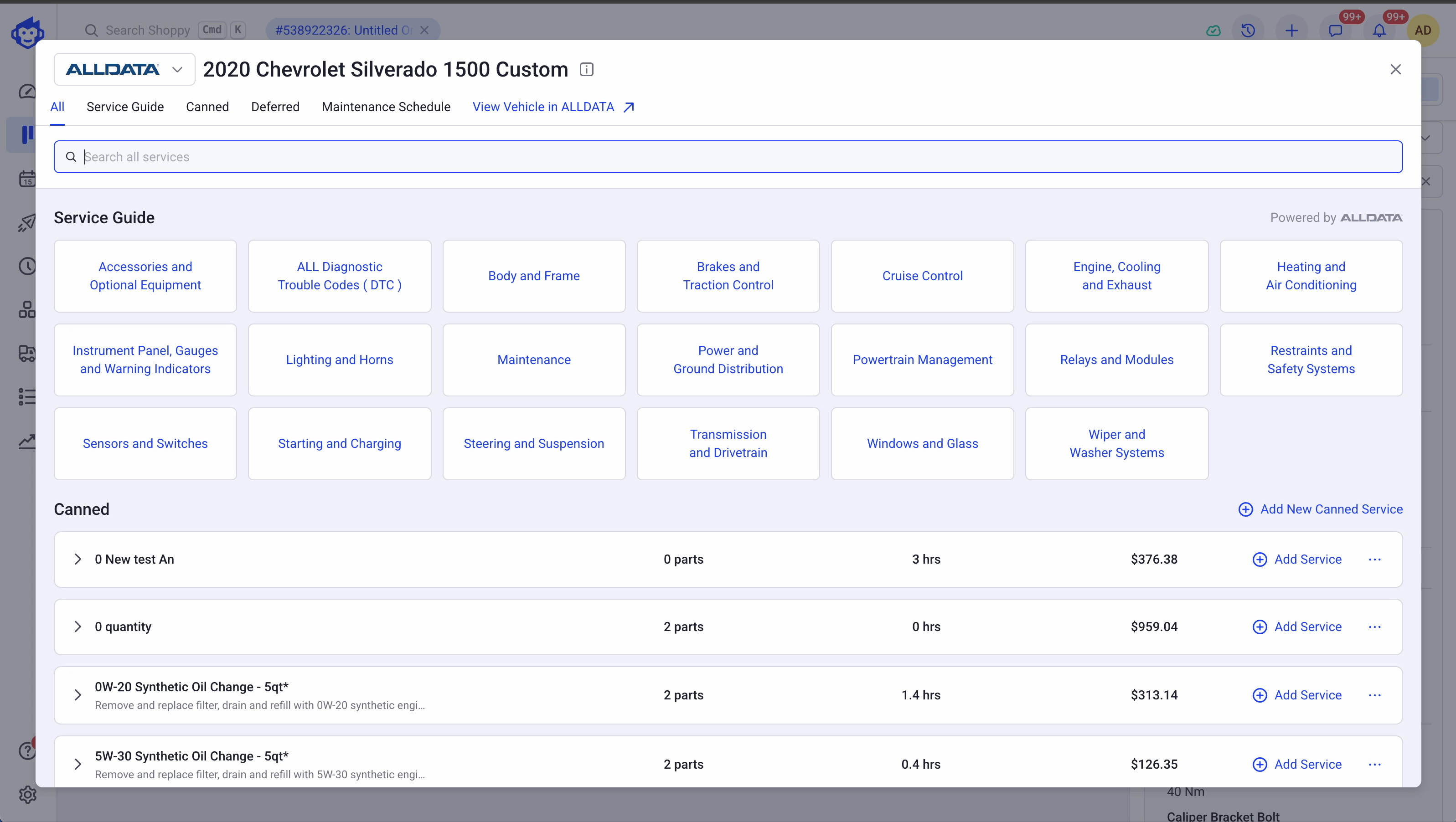Open the truck vehicles sidebar icon
This screenshot has height=822, width=1456.
tap(26, 353)
